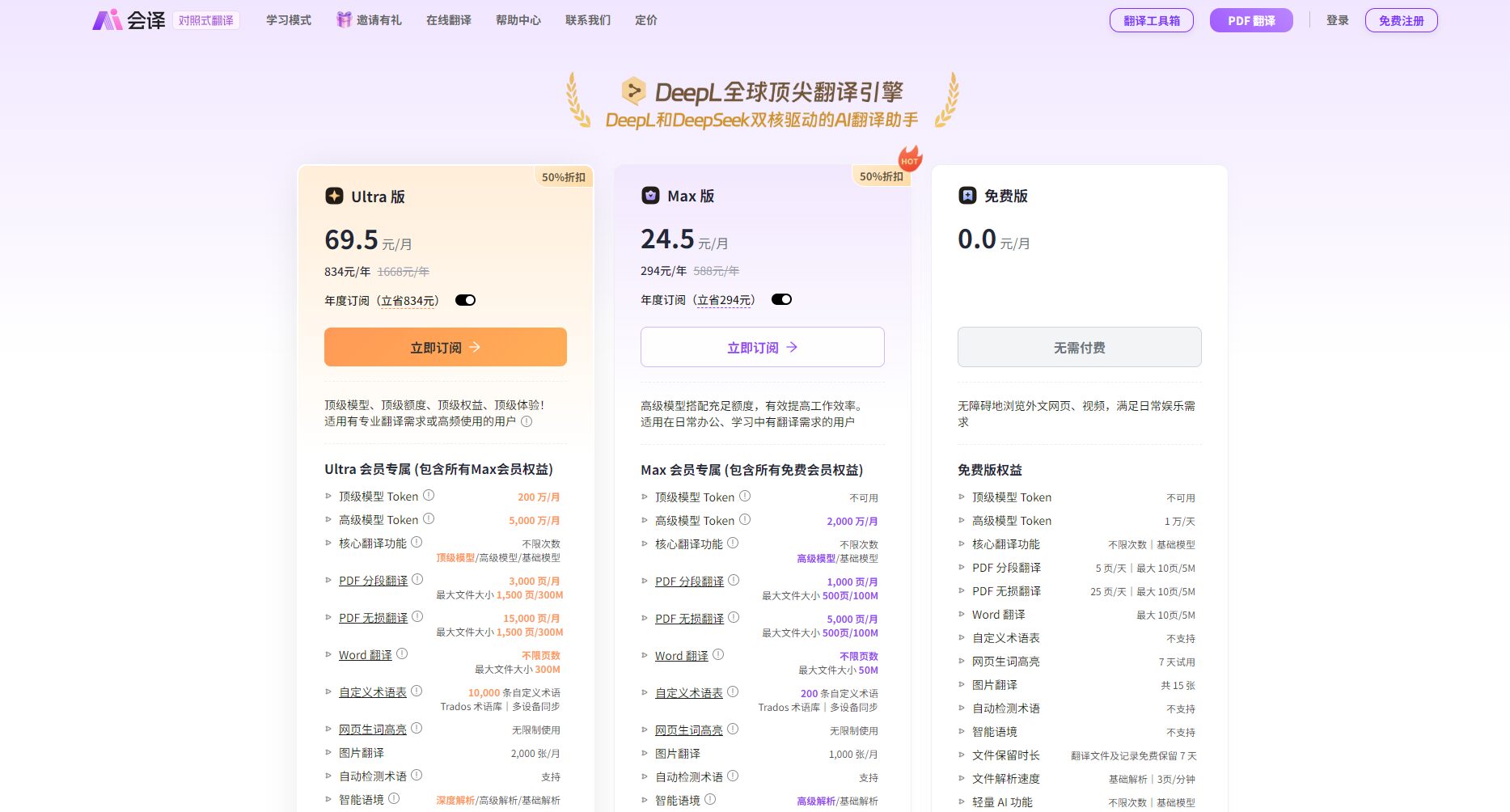Viewport: 1510px width, 812px height.
Task: Select 定价 in the navigation bar
Action: click(x=645, y=20)
